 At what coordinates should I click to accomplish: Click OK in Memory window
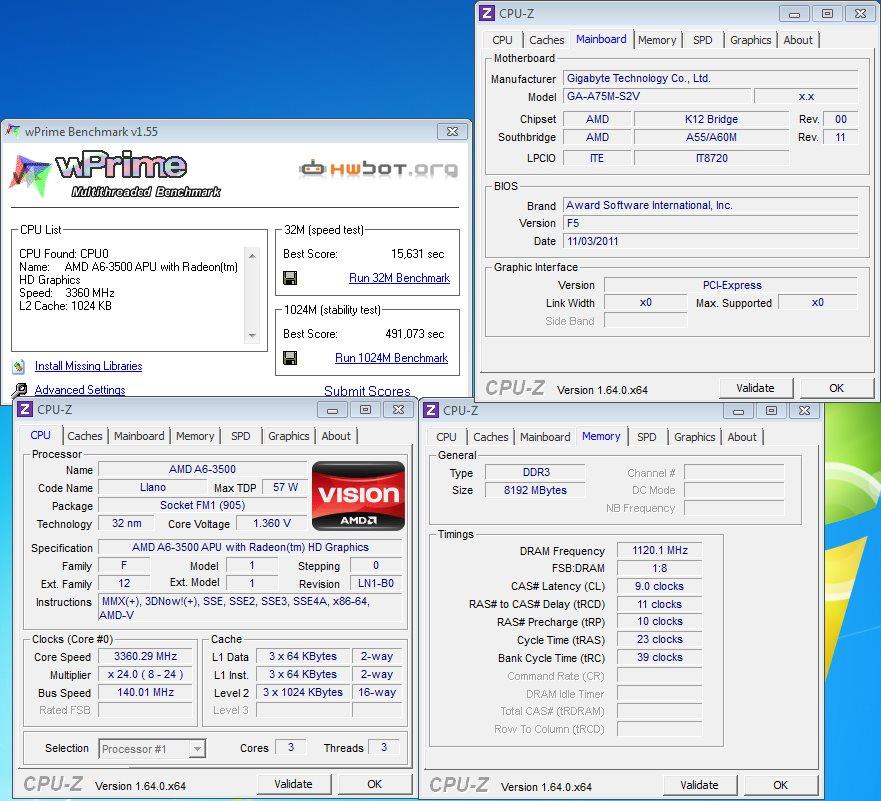coord(780,785)
